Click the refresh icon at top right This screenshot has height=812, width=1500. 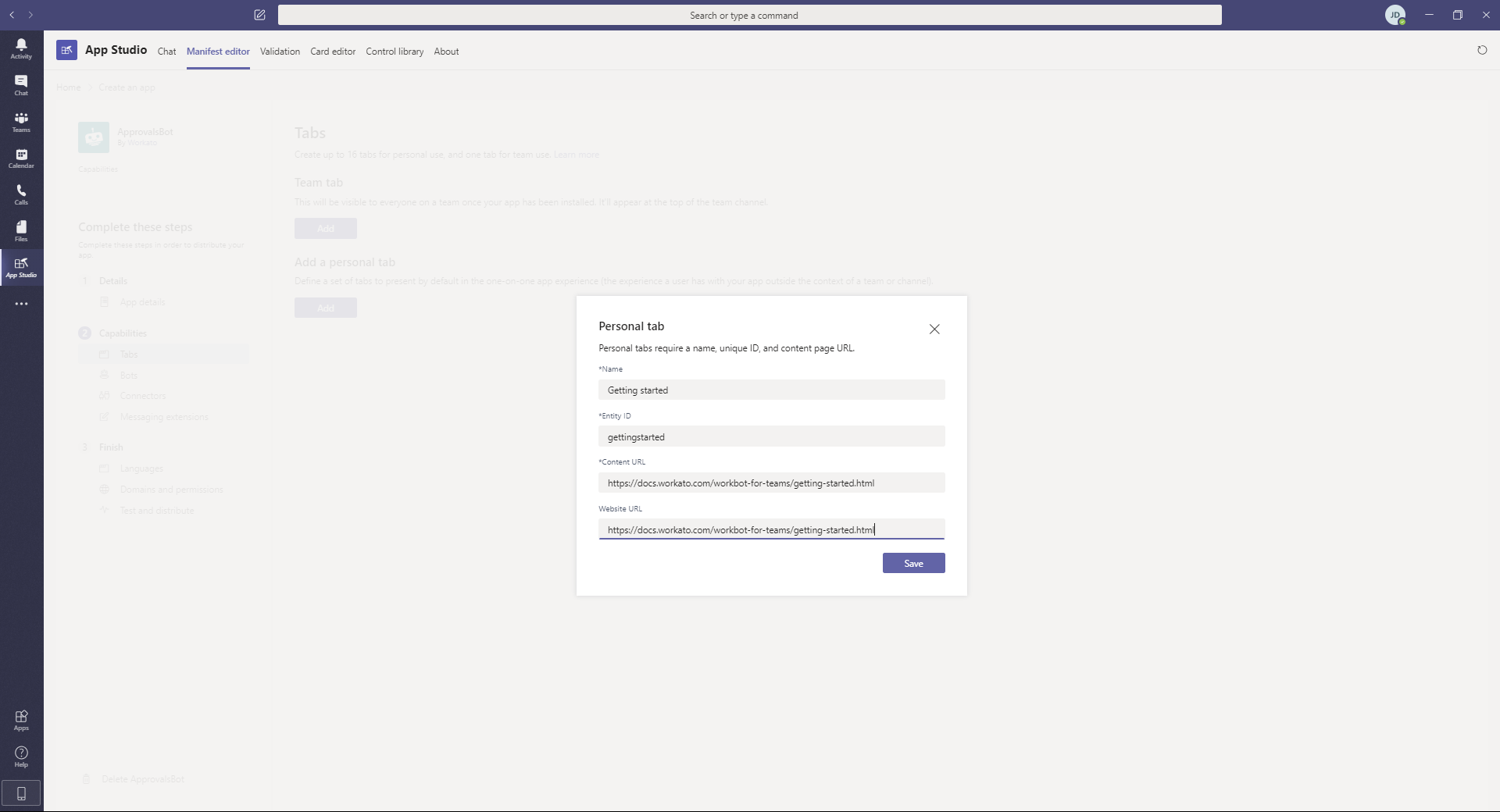1481,51
